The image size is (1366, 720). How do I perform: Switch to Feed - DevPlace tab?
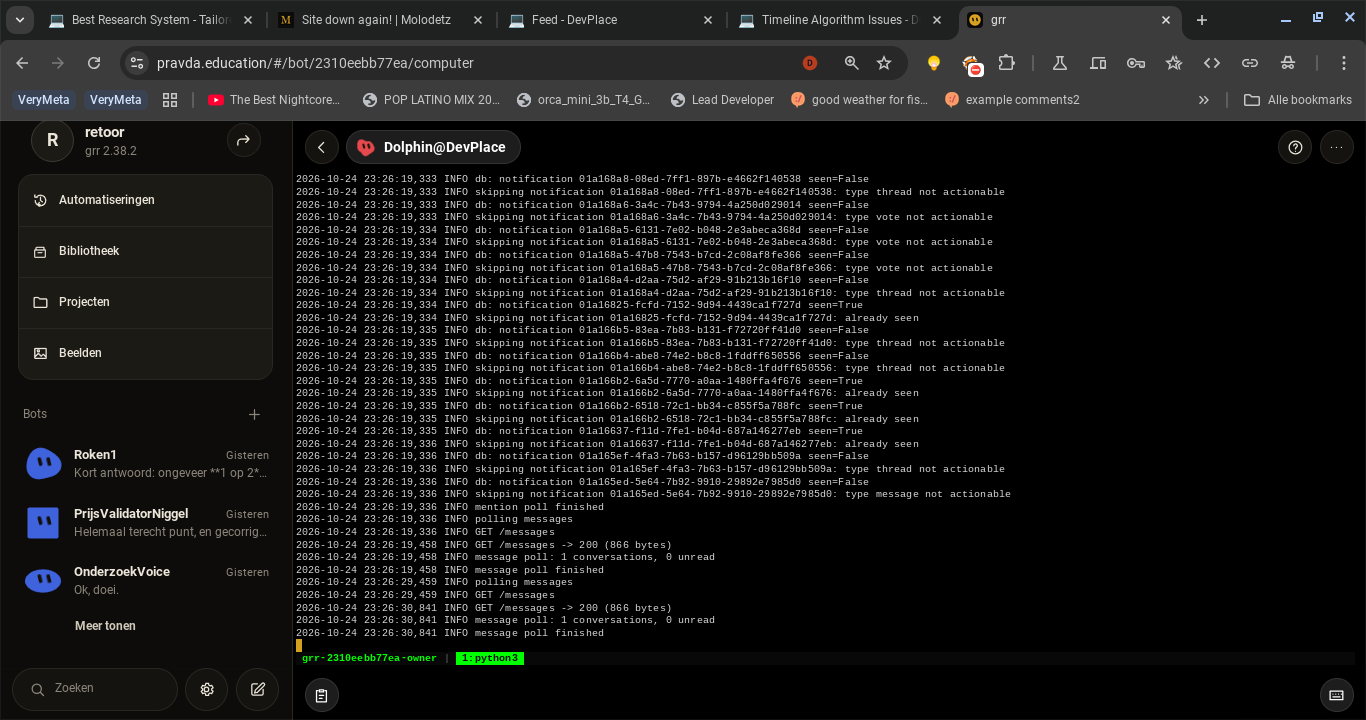click(x=612, y=20)
